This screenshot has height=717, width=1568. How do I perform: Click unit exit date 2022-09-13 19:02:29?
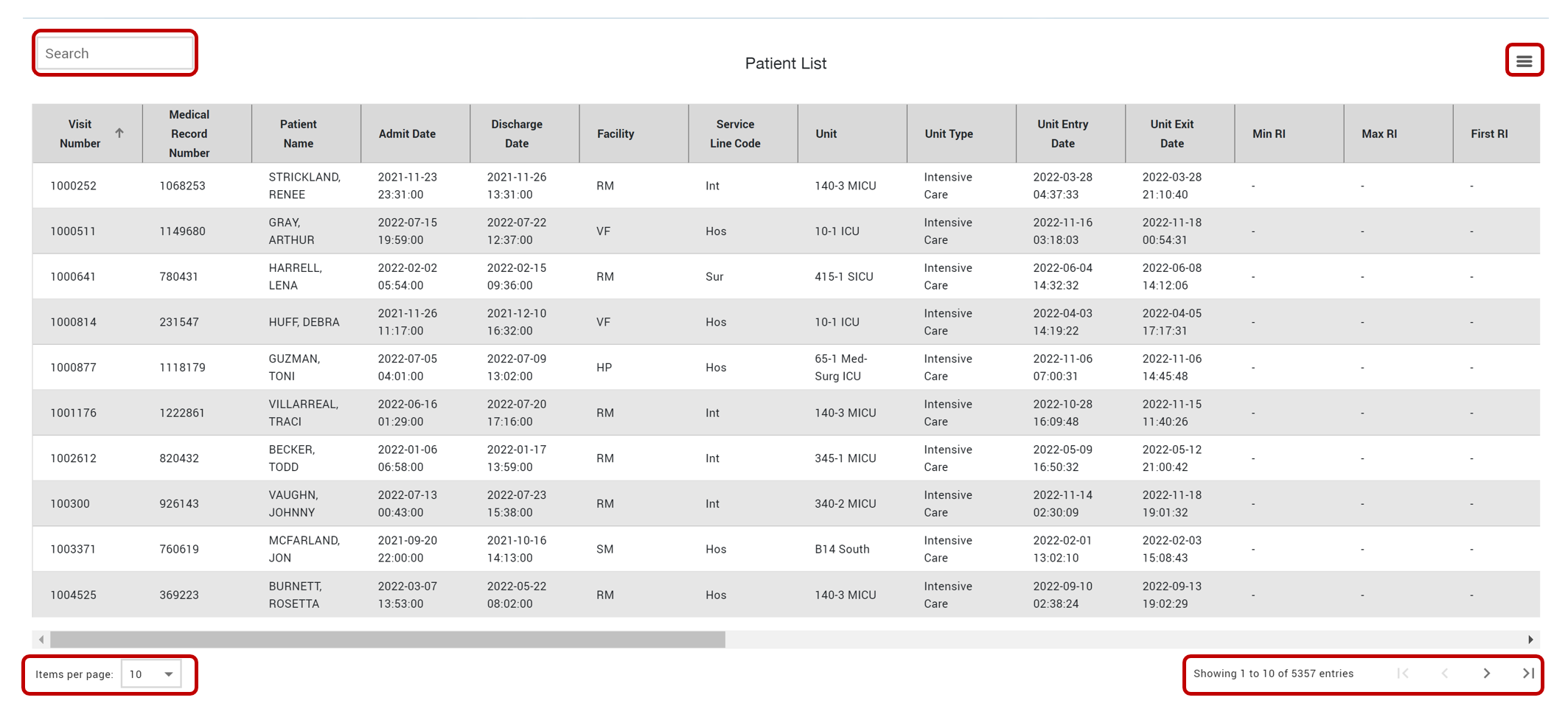(x=1171, y=595)
